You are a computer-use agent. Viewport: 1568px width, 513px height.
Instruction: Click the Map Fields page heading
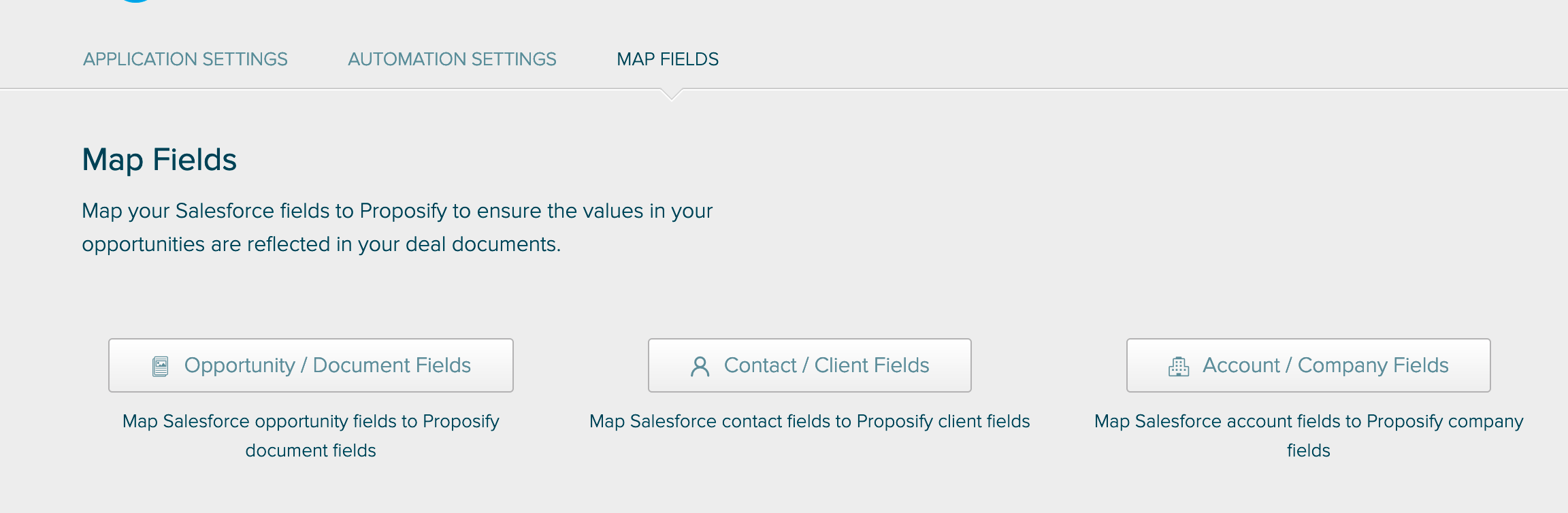159,160
